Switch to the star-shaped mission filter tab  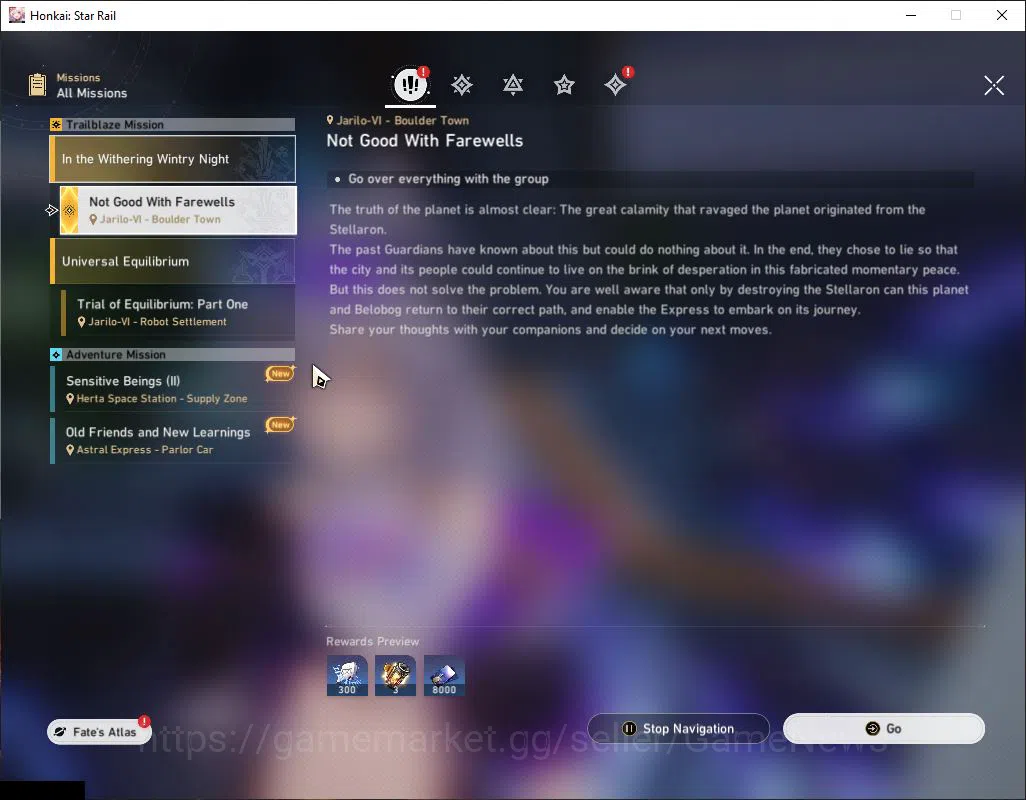tap(564, 85)
